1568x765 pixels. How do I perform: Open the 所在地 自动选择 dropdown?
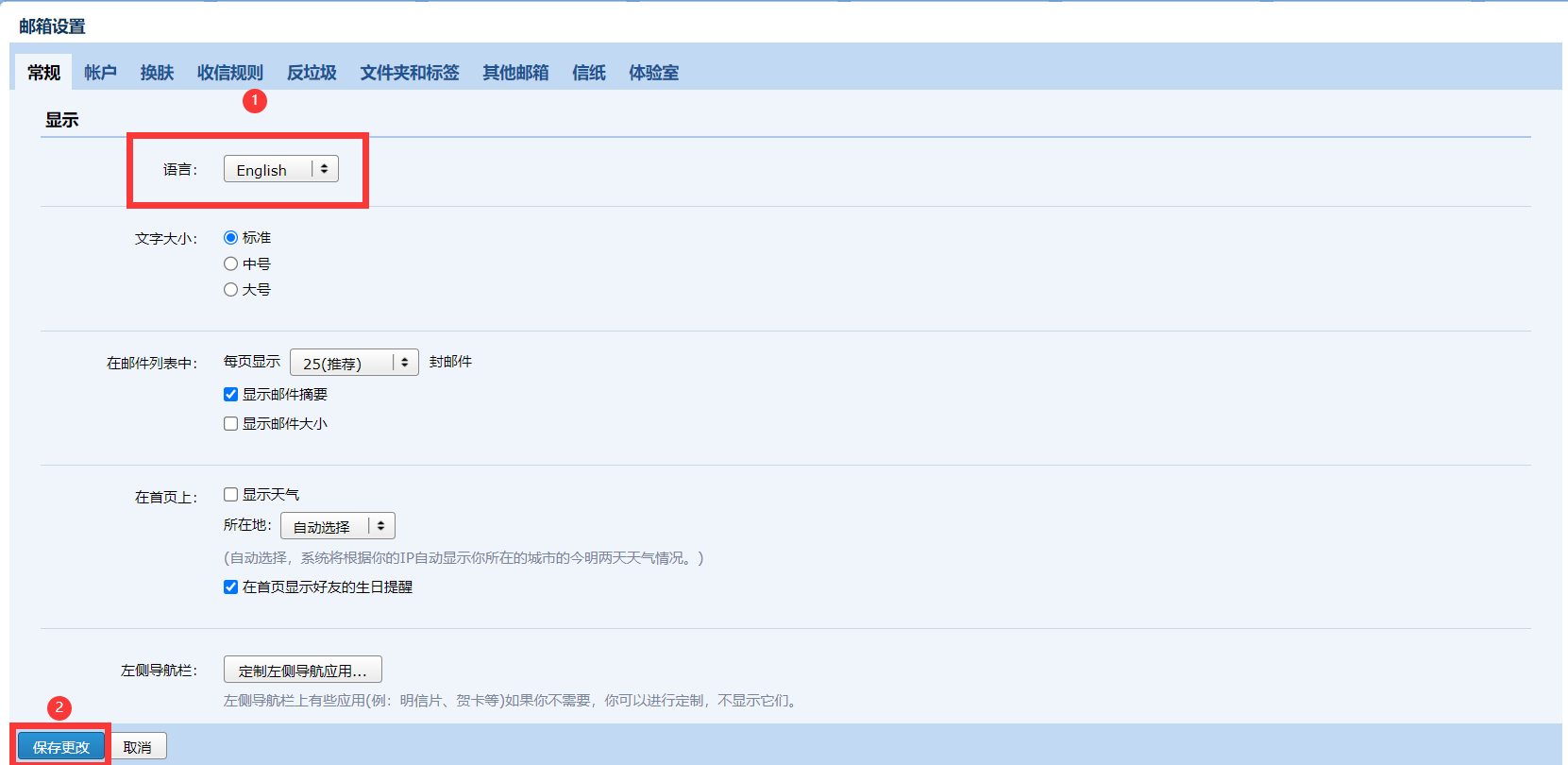[x=338, y=526]
